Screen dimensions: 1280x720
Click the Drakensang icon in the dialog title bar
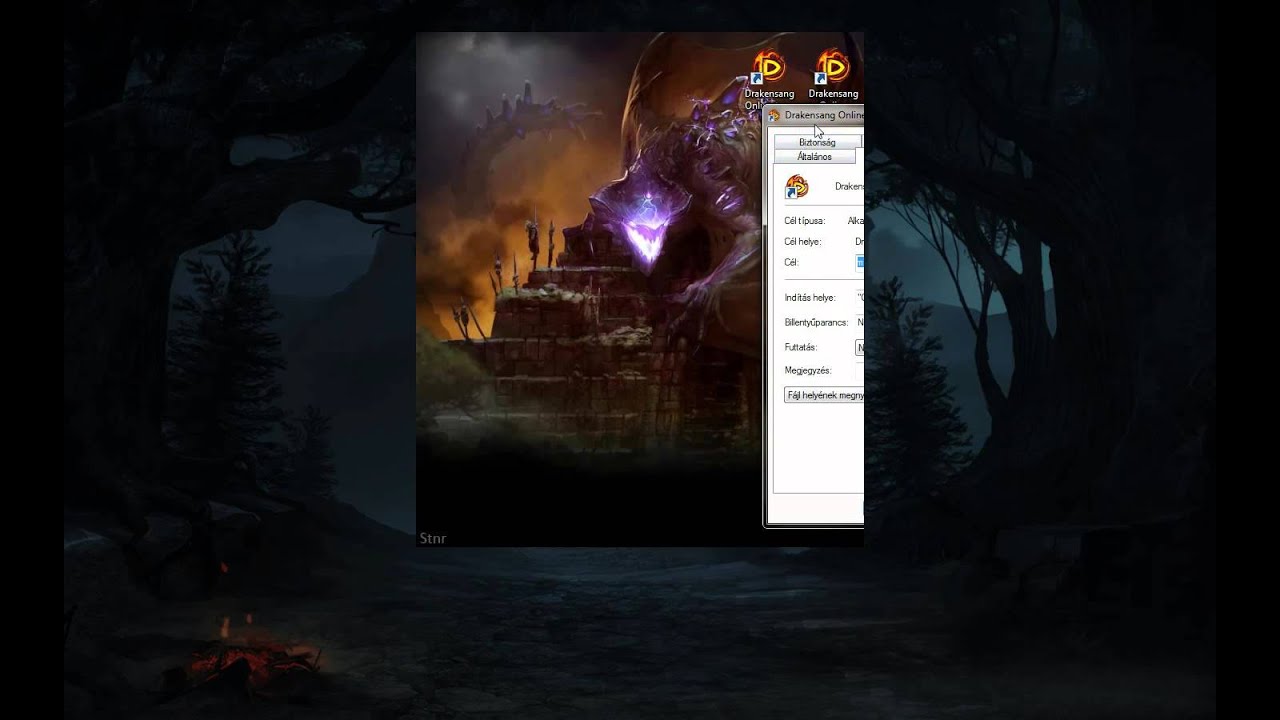[774, 116]
